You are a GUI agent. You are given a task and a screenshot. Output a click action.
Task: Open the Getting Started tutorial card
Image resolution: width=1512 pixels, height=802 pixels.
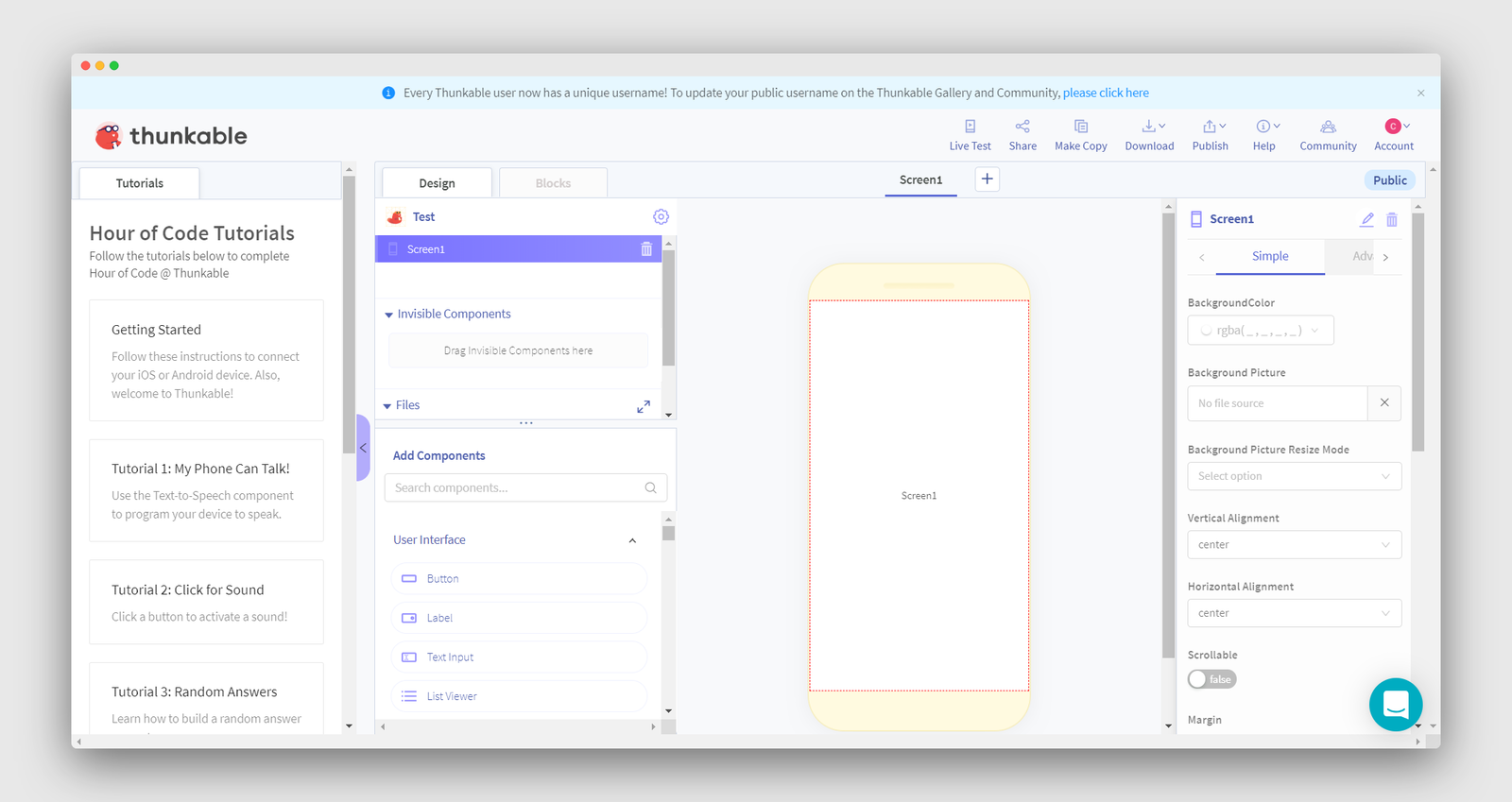tap(206, 360)
